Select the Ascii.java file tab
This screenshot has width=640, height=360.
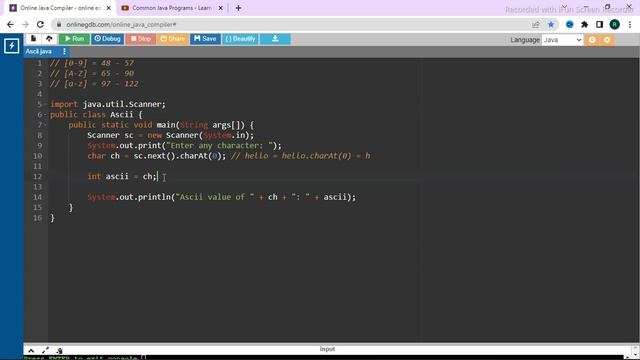click(39, 51)
